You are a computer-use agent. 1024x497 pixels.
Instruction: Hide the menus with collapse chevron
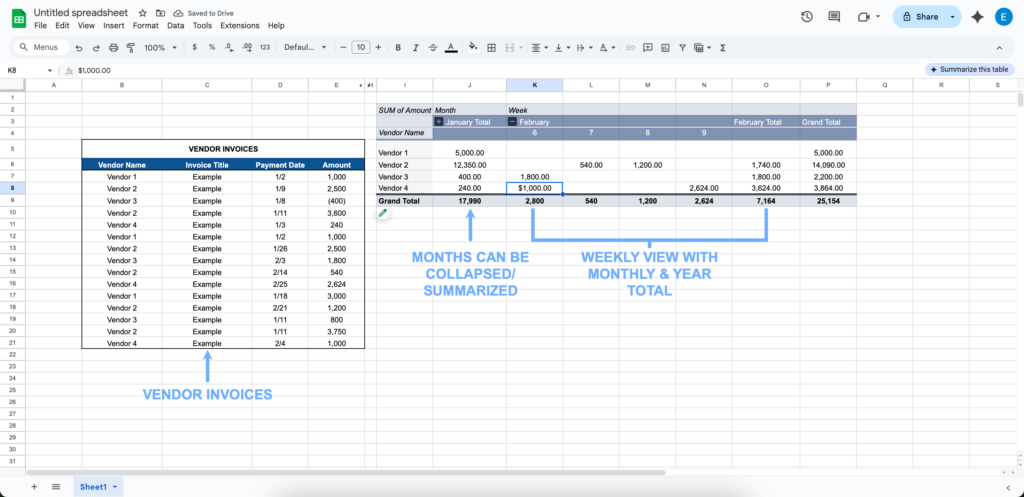coord(999,48)
